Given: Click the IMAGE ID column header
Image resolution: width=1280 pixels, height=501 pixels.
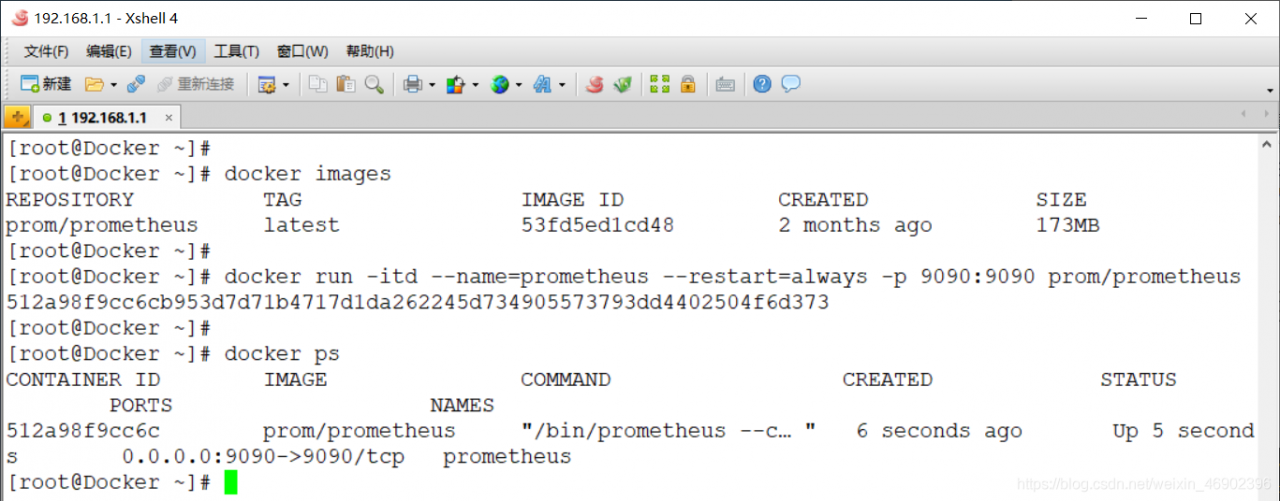Looking at the screenshot, I should 572,200.
